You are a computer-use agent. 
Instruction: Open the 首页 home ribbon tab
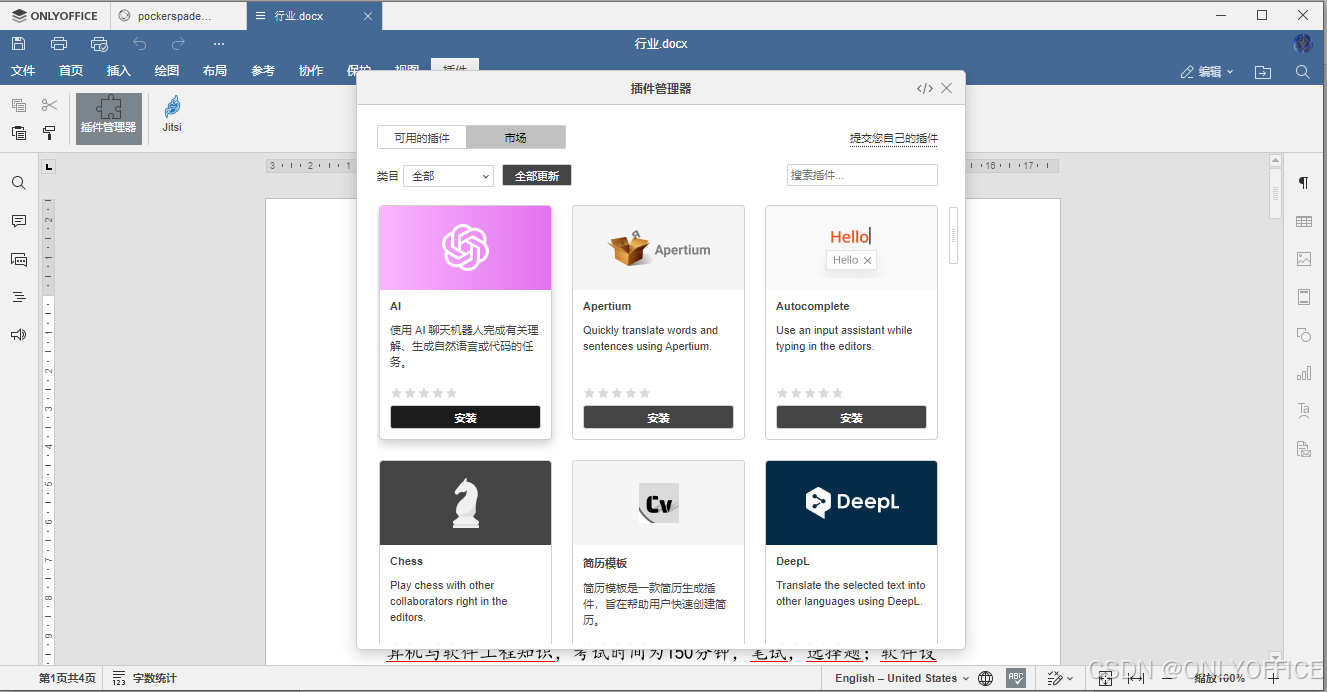pos(71,71)
